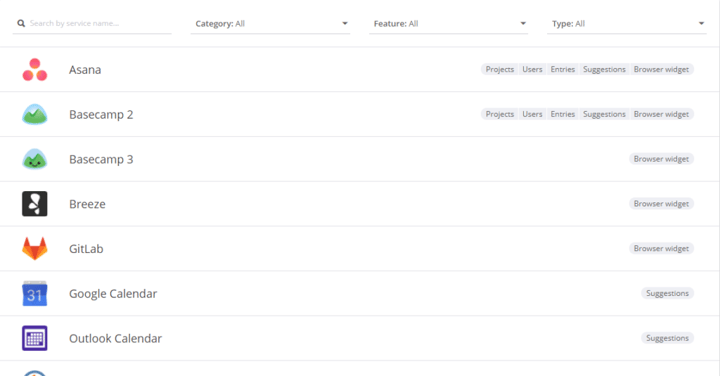Click Browser widget tag on Breeze row

(661, 203)
